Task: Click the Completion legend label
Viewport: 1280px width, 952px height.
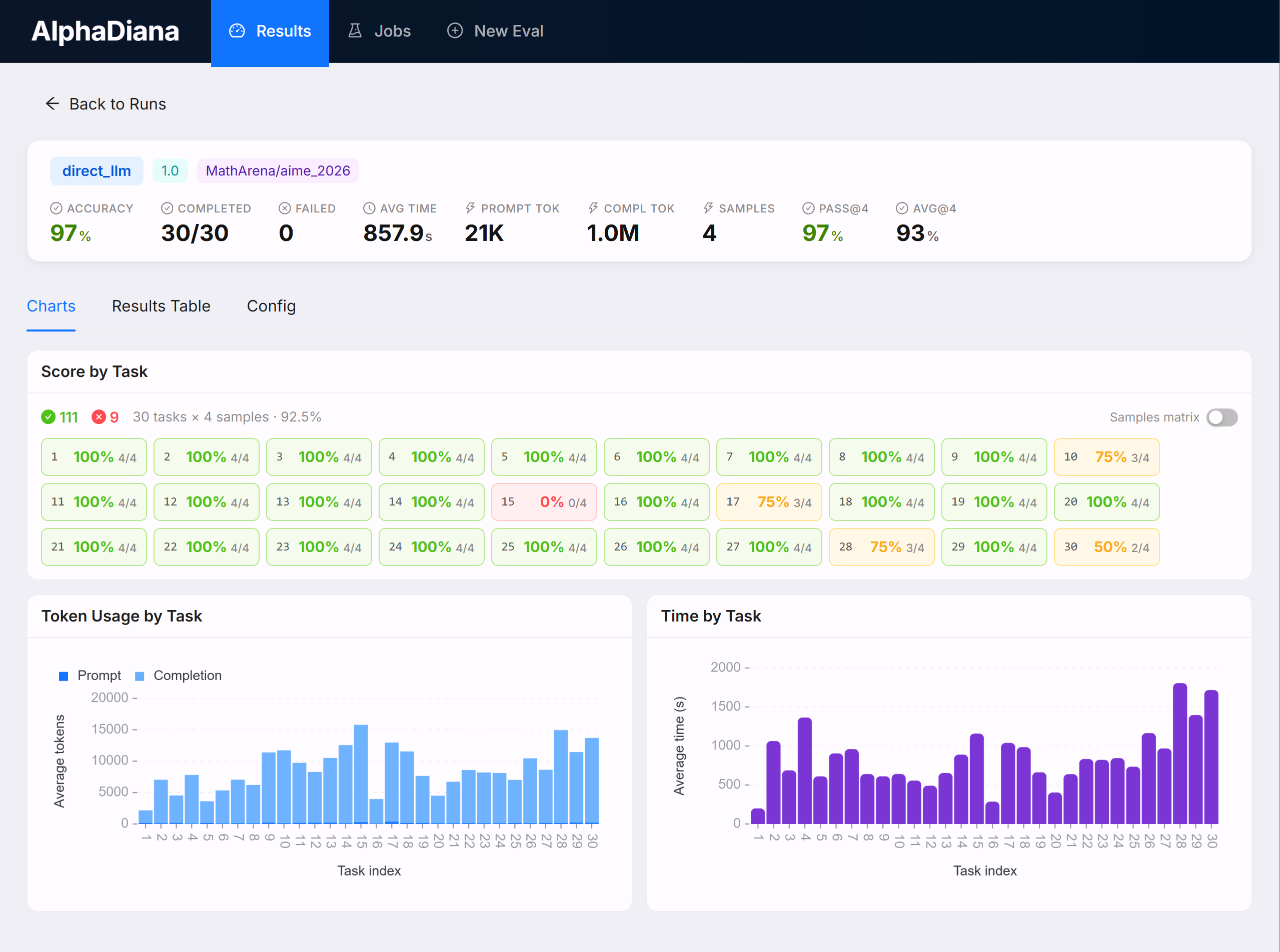Action: pos(188,675)
